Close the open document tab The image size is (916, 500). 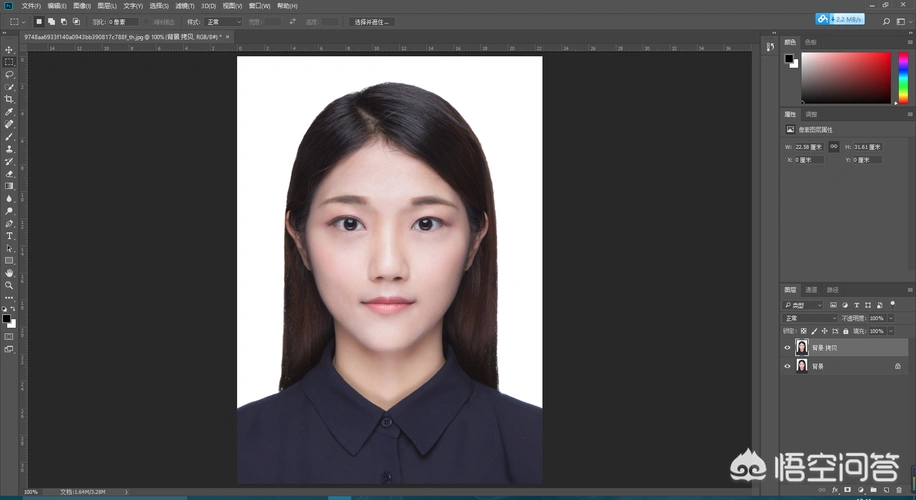[228, 37]
